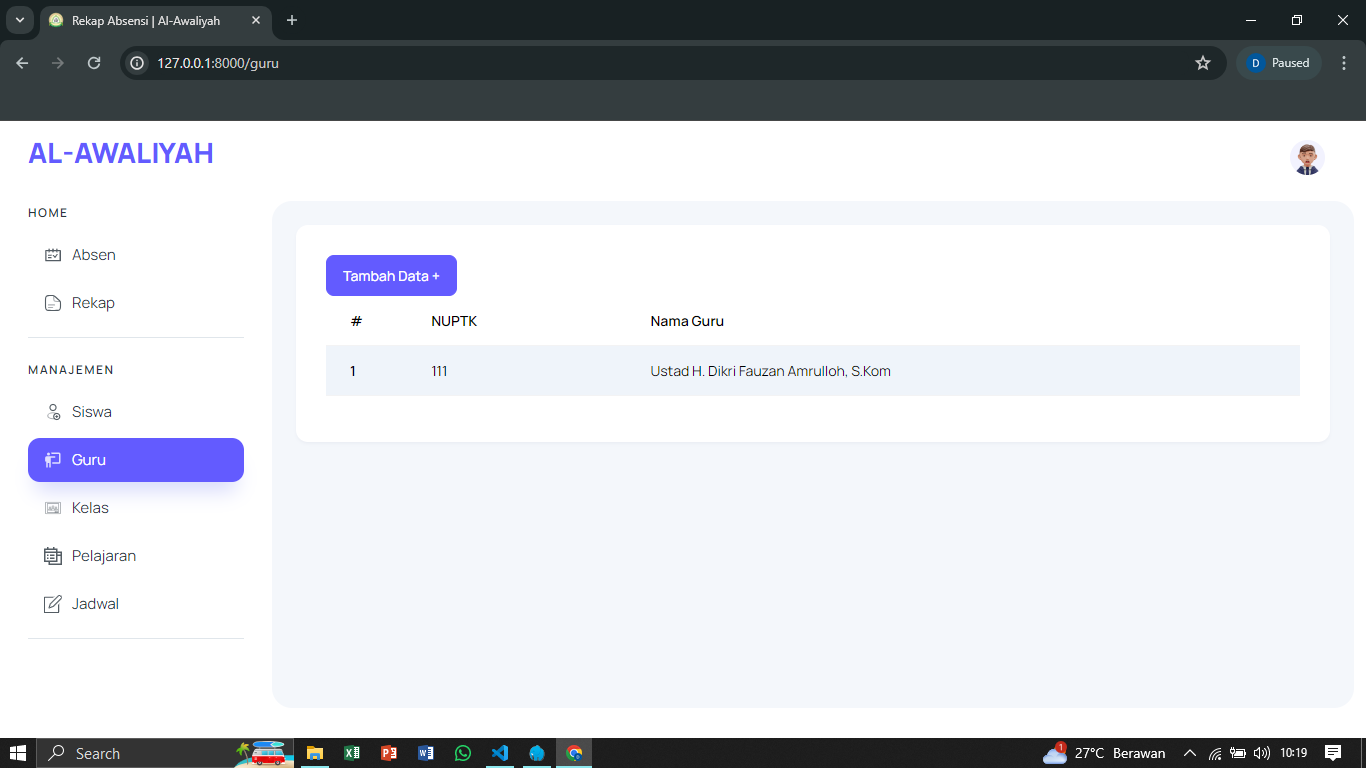Launch WhatsApp from the taskbar
Viewport: 1366px width, 768px height.
tap(462, 753)
